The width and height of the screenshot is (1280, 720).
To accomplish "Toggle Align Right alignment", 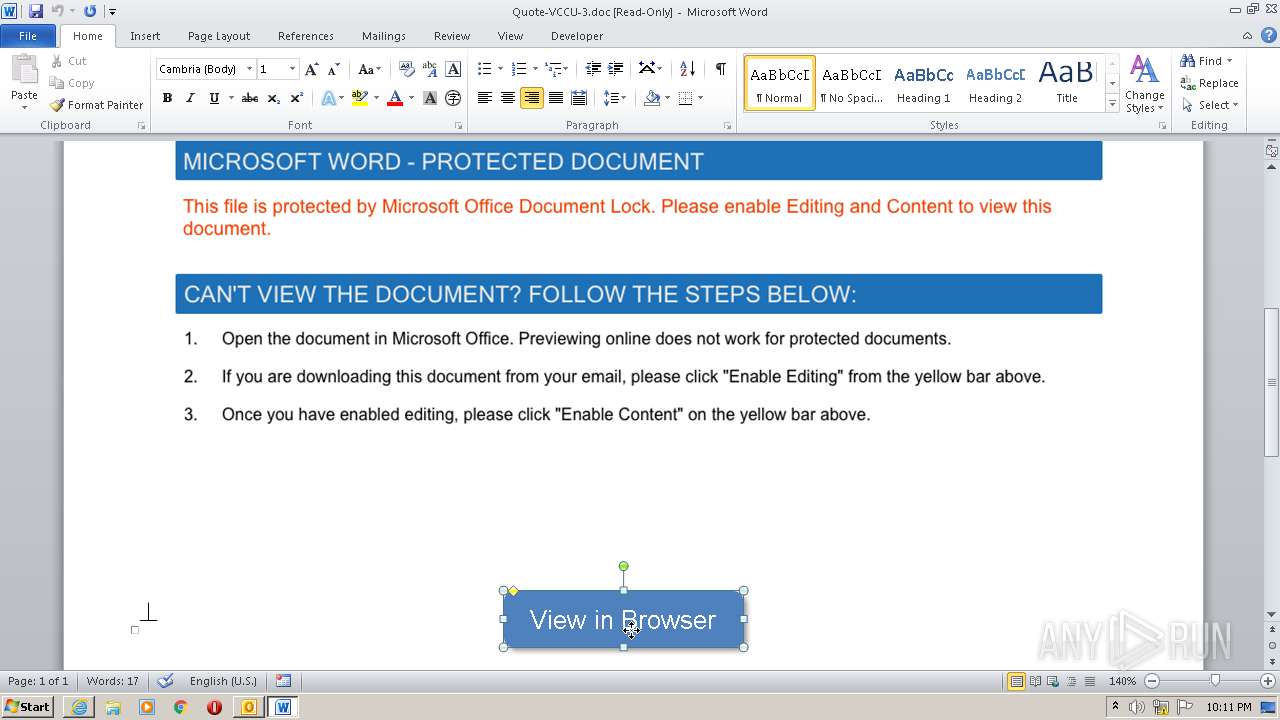I will coord(531,98).
